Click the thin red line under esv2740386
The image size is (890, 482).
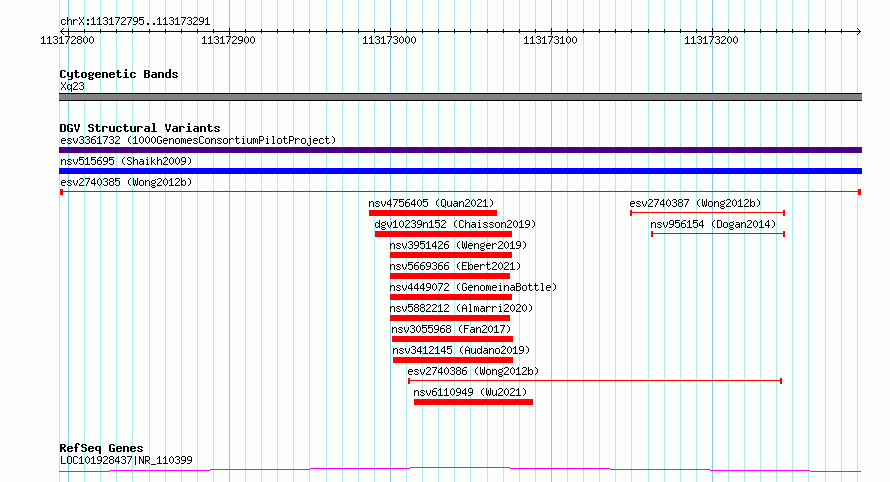point(595,381)
